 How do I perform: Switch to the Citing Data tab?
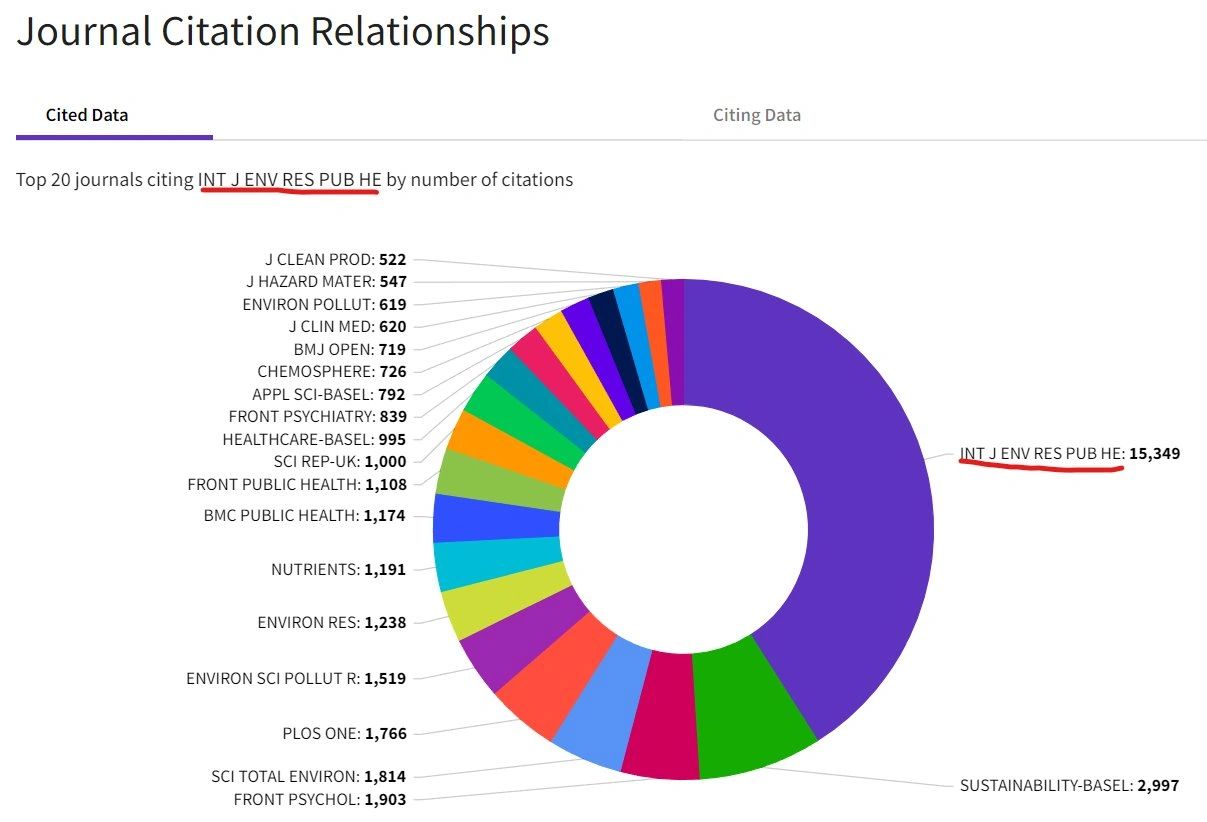756,114
